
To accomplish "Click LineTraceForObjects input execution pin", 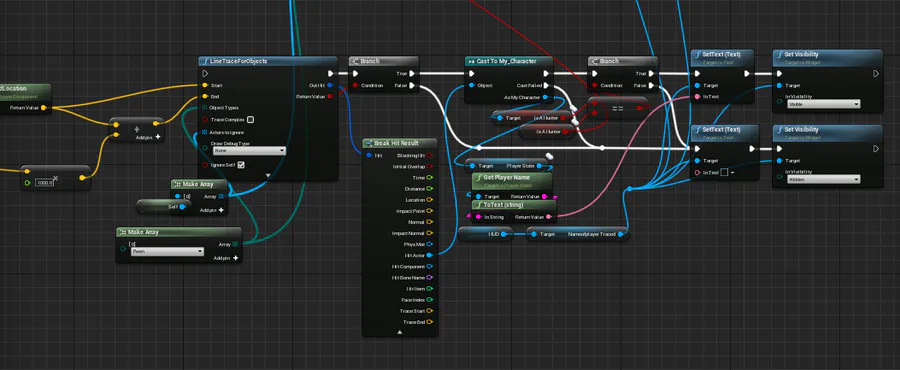I will click(x=205, y=73).
